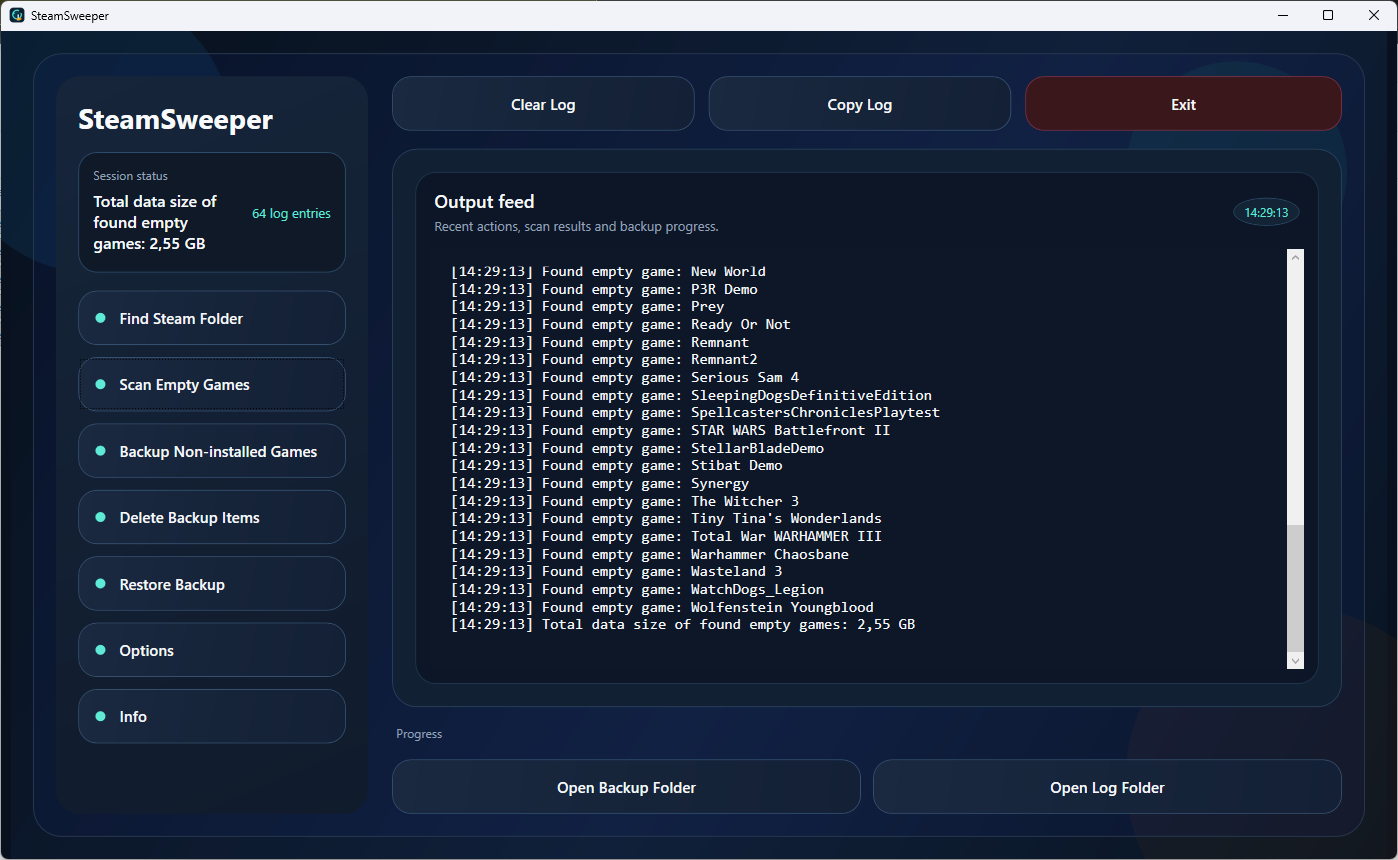Screen dimensions: 1398x860
Task: Click log line "Found empty game: New World"
Action: coord(608,271)
